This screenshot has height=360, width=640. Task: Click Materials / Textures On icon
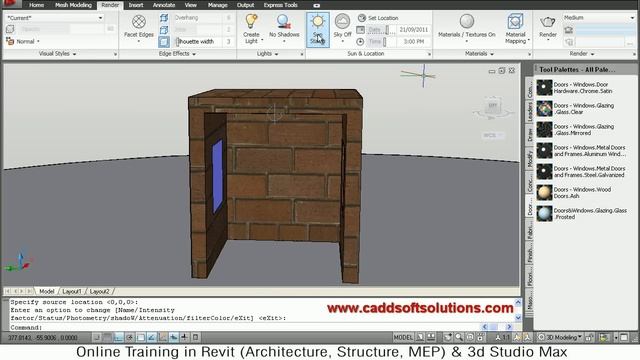[467, 21]
